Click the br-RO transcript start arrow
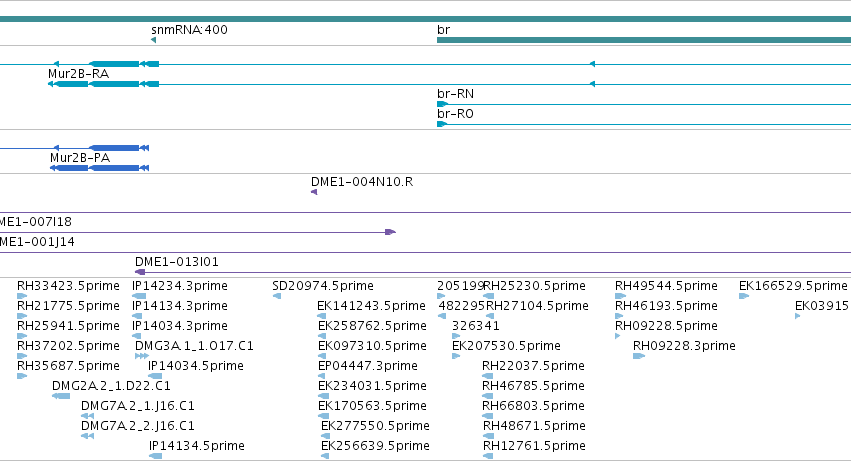The height and width of the screenshot is (461, 851). click(442, 124)
